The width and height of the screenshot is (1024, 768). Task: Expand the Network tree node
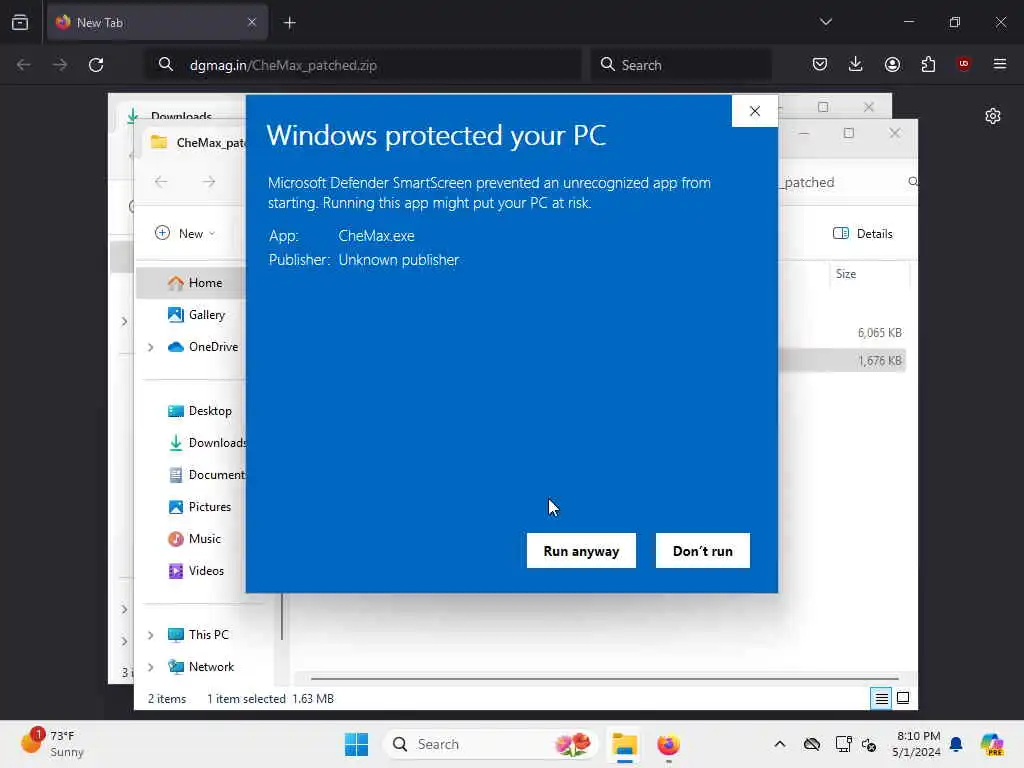(151, 667)
